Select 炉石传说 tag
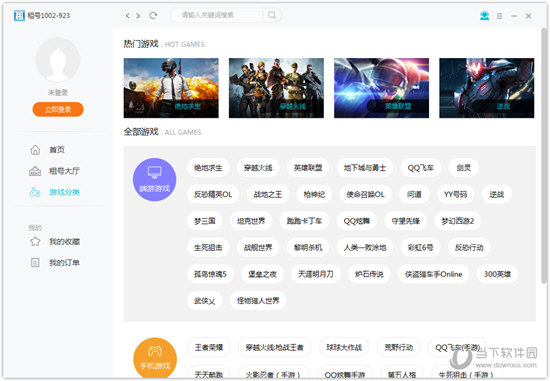 tap(369, 274)
